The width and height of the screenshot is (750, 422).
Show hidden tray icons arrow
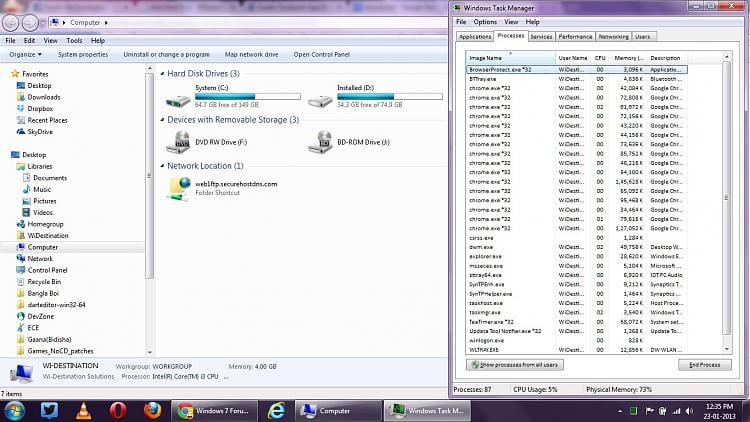click(x=620, y=411)
